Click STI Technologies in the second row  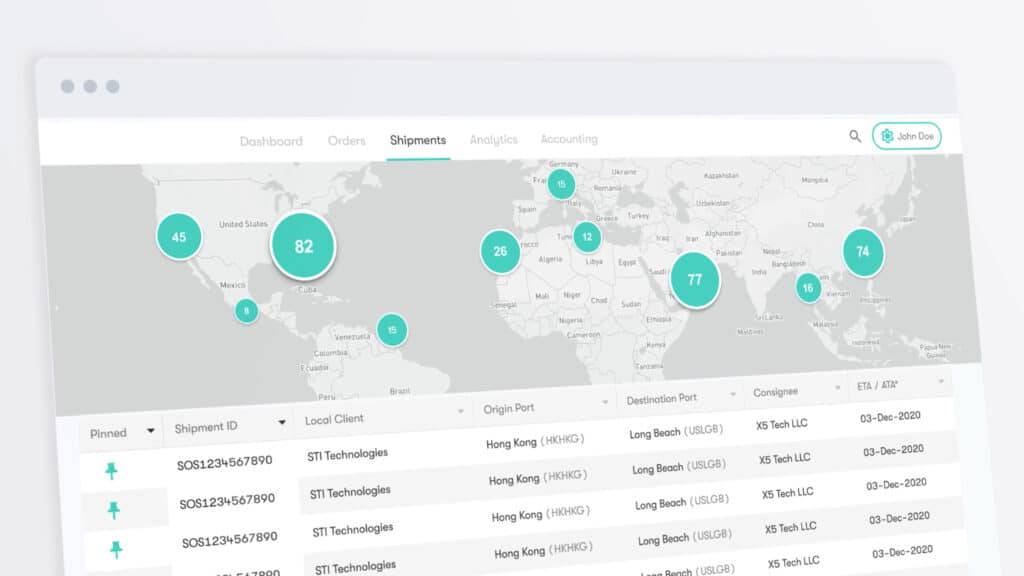tap(350, 492)
